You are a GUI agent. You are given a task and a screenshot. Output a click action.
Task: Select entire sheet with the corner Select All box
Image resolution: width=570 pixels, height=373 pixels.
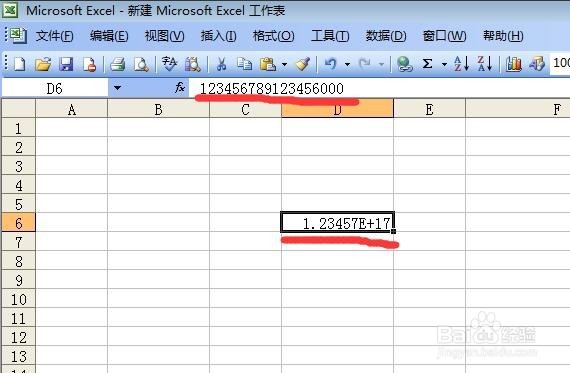(19, 109)
